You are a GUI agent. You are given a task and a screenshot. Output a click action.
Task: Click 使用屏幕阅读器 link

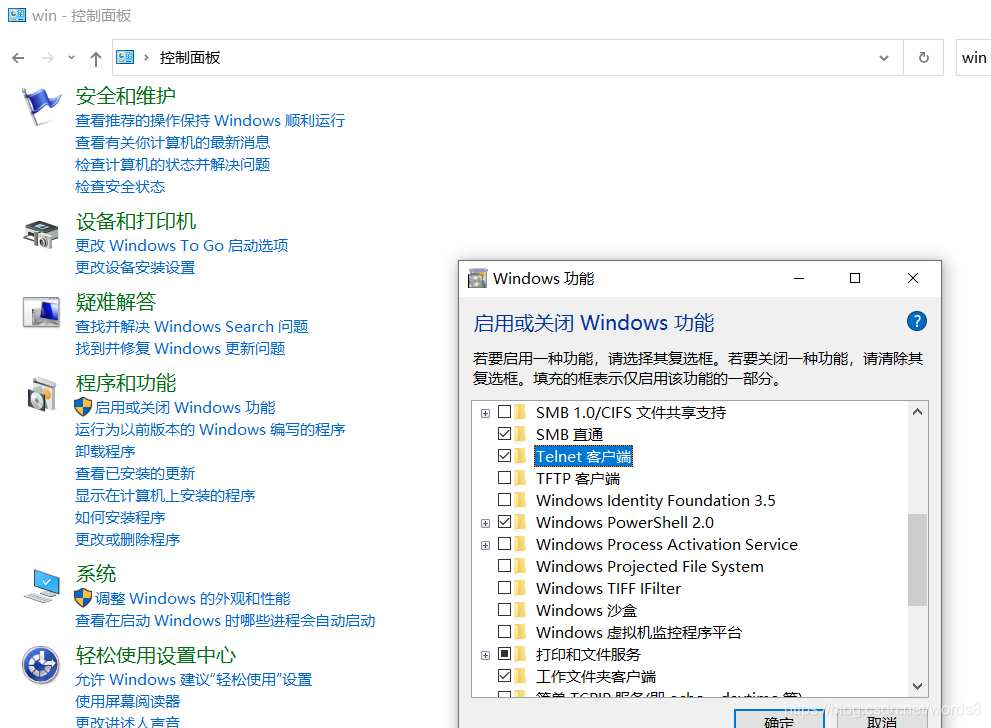128,701
